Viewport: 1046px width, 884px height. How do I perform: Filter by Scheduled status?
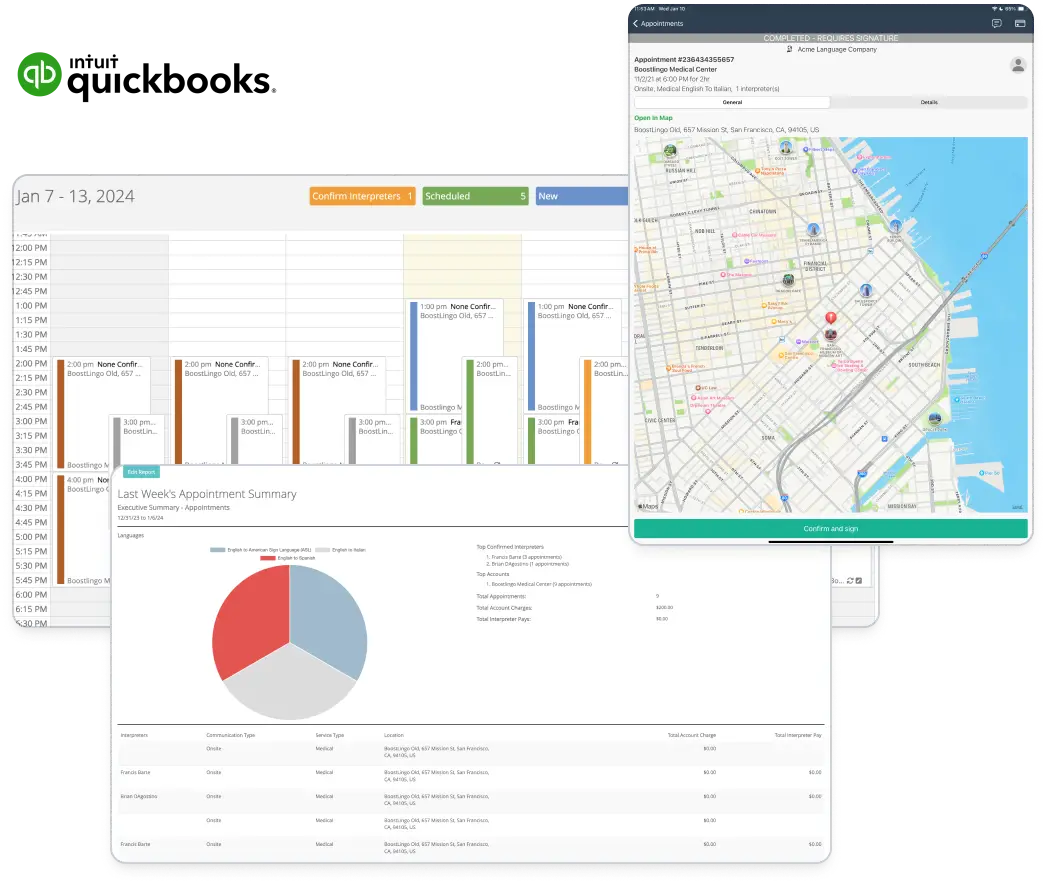pos(475,196)
